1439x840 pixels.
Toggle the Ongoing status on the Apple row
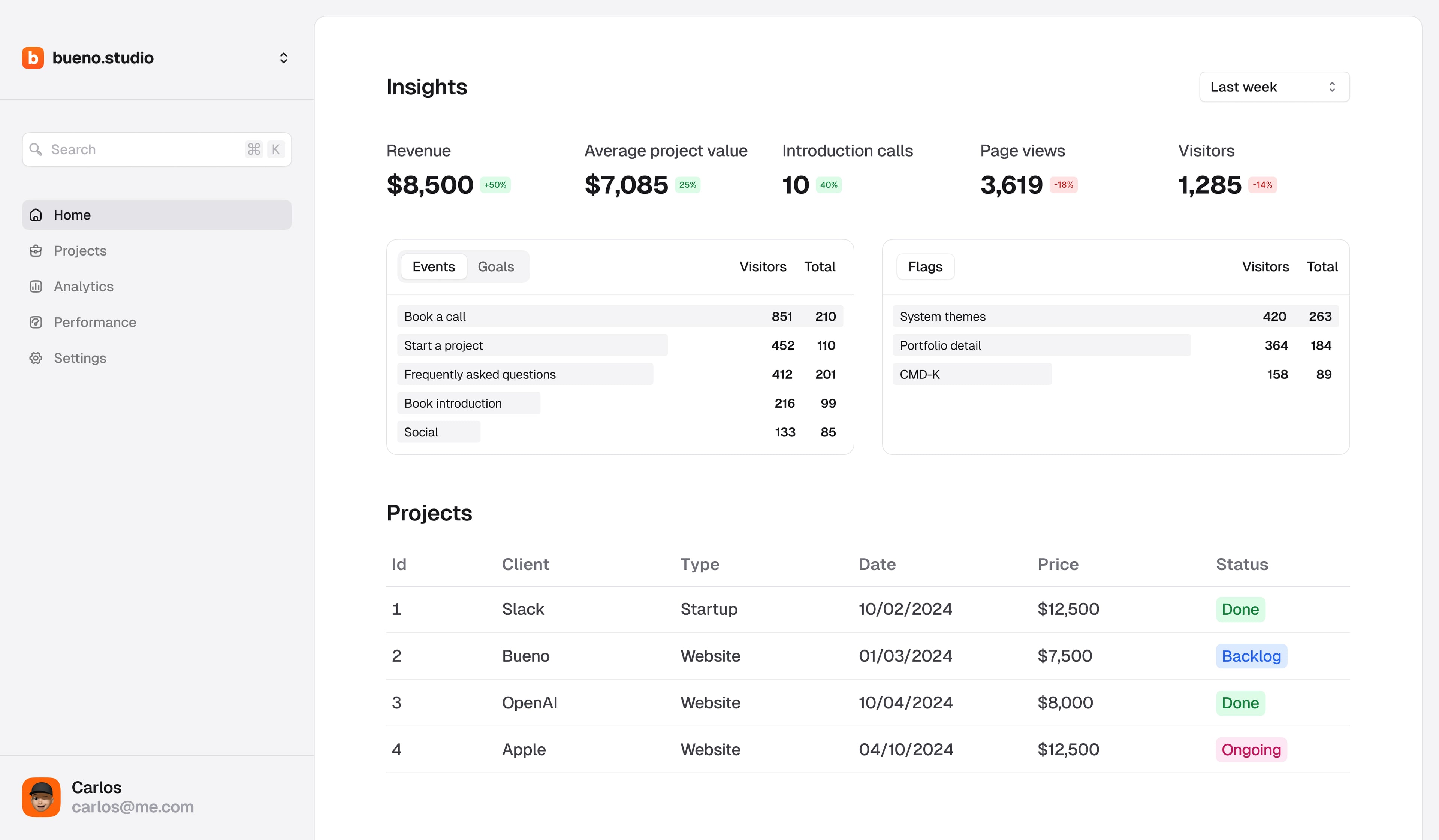pos(1250,749)
